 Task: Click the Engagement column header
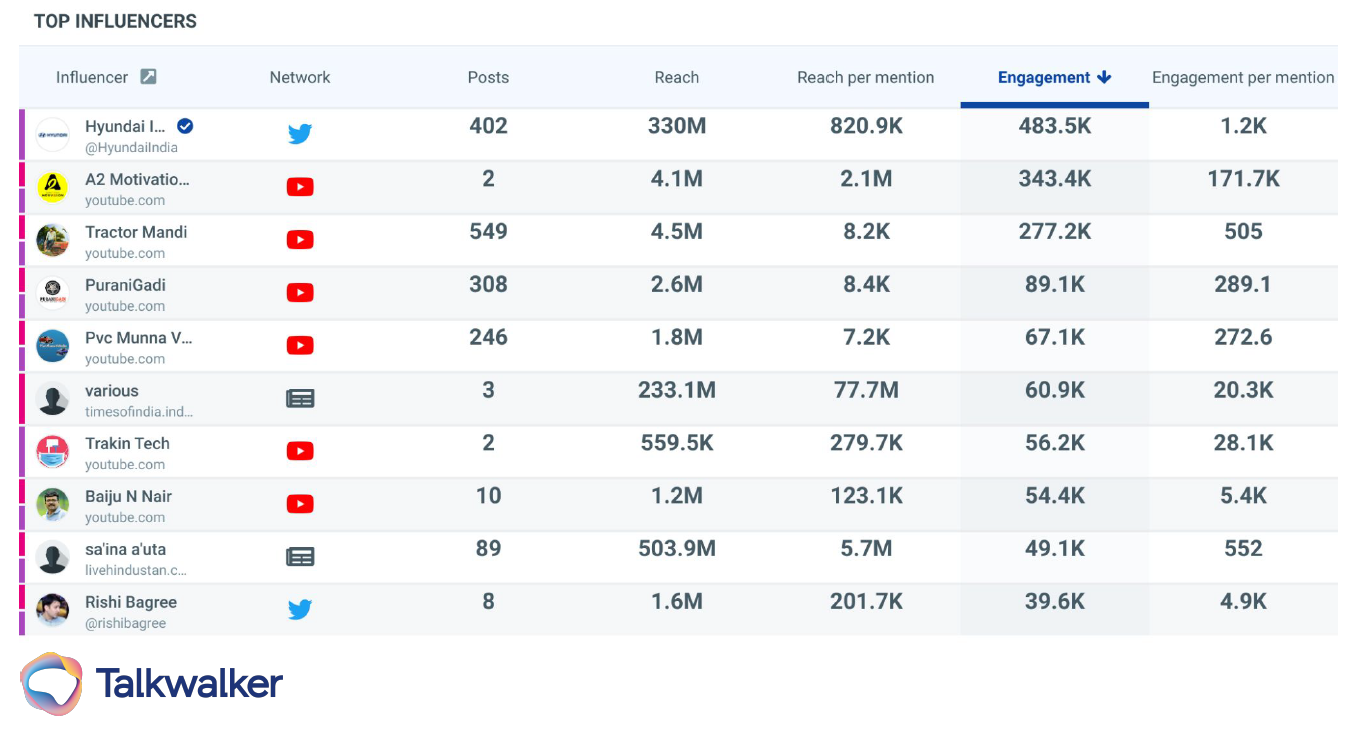pyautogui.click(x=1044, y=77)
